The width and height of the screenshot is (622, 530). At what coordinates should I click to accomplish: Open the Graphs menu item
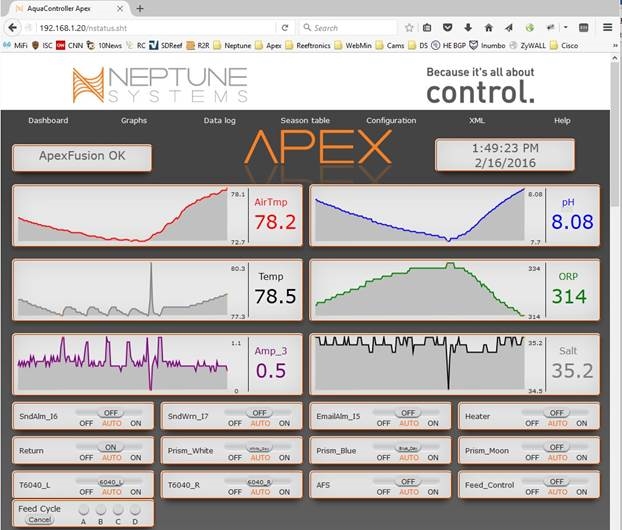pos(134,120)
